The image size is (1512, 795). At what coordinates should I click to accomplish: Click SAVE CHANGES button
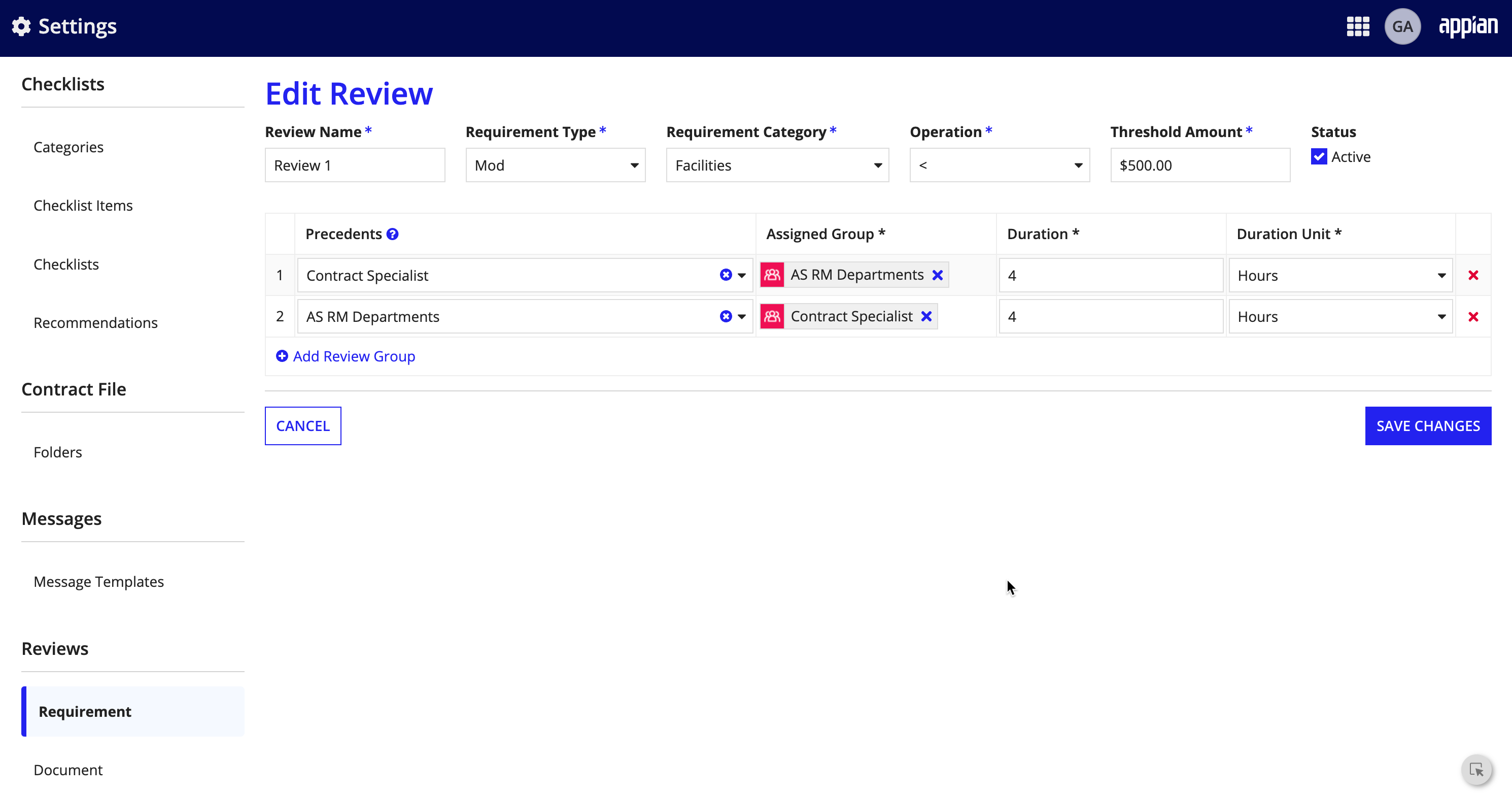pyautogui.click(x=1428, y=426)
